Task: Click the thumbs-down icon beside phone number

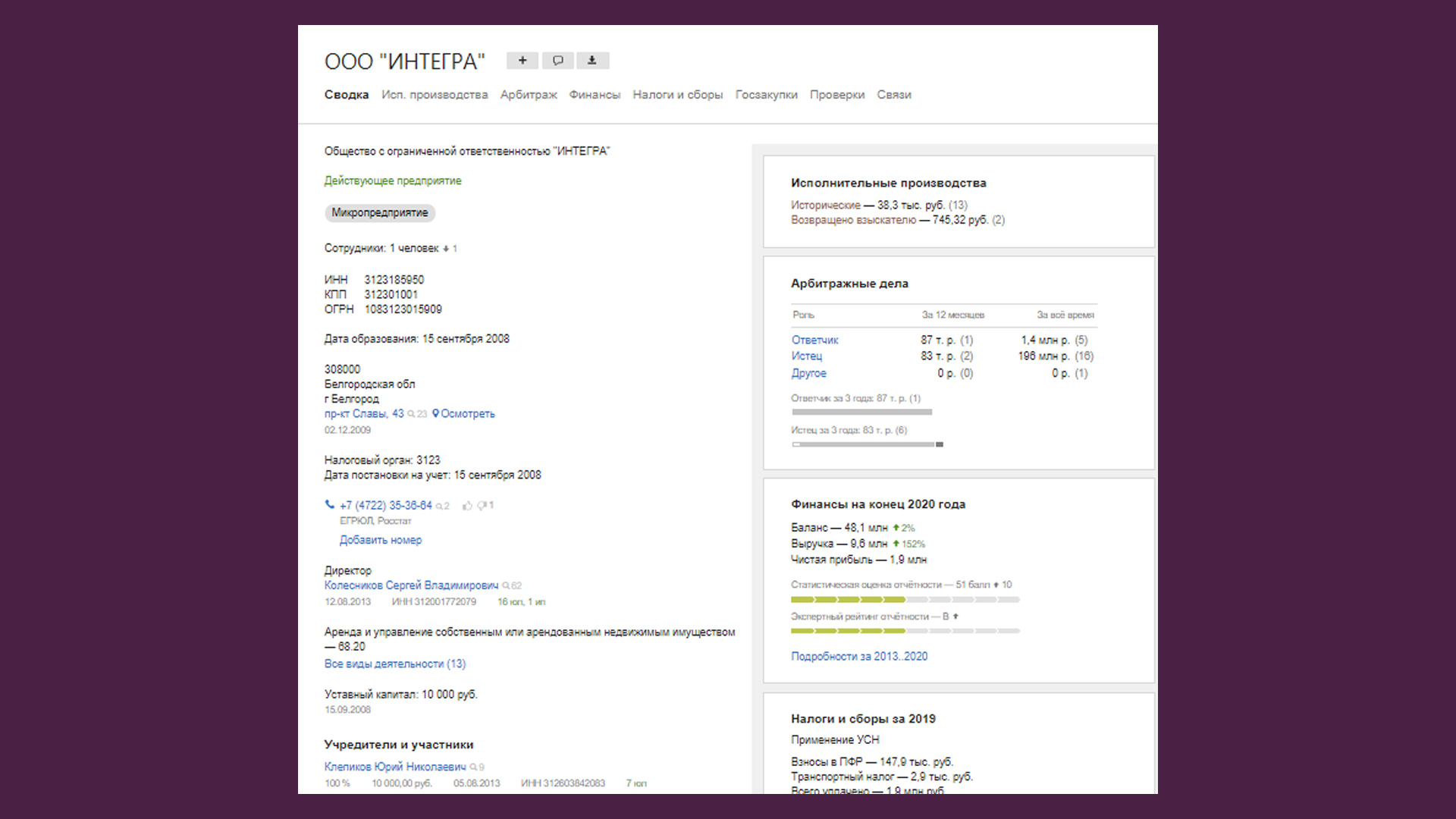Action: coord(482,506)
